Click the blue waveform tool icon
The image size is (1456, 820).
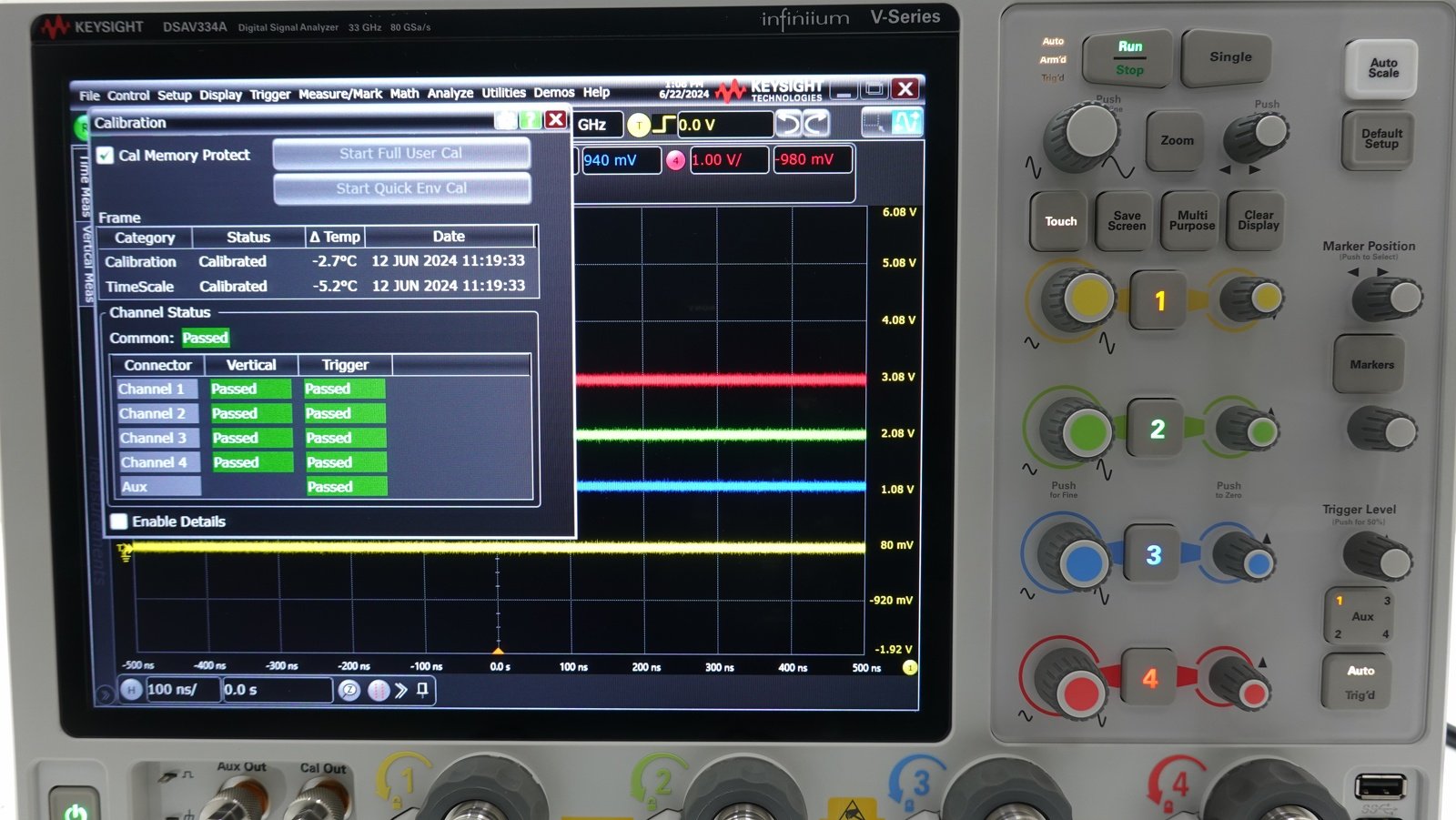point(907,122)
